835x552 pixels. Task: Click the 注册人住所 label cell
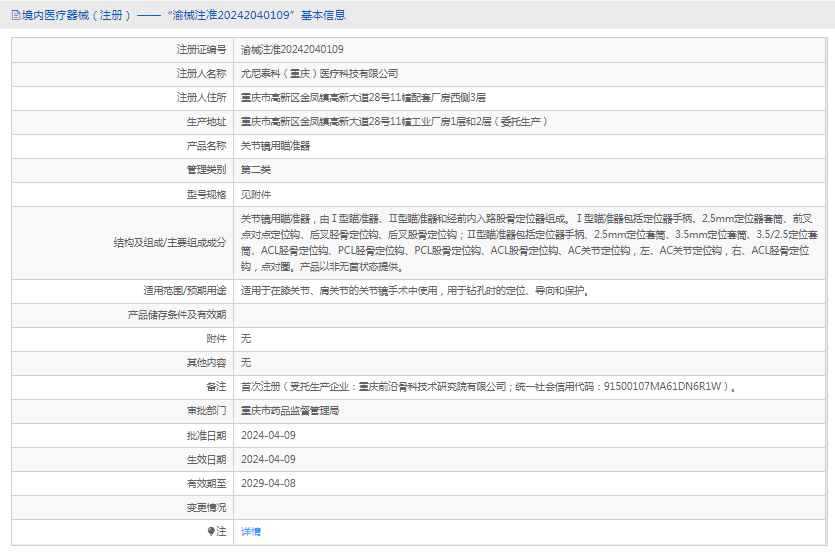point(122,98)
